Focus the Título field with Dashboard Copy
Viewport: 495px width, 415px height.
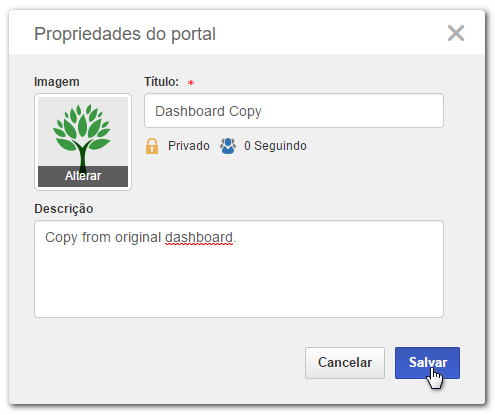pos(294,111)
